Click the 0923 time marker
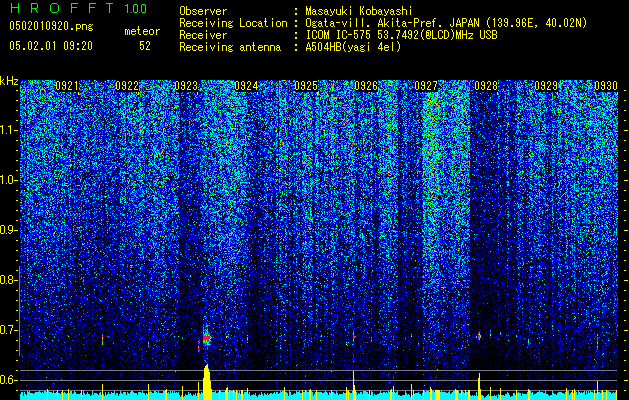The height and width of the screenshot is (400, 629). pyautogui.click(x=186, y=86)
